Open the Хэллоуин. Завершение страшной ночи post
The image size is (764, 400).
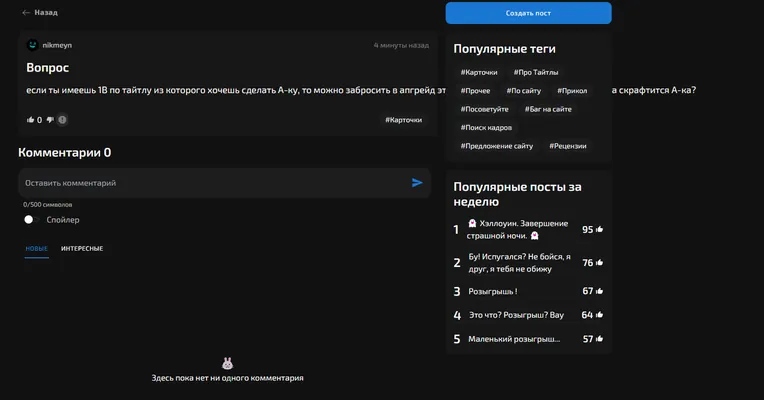tap(517, 229)
